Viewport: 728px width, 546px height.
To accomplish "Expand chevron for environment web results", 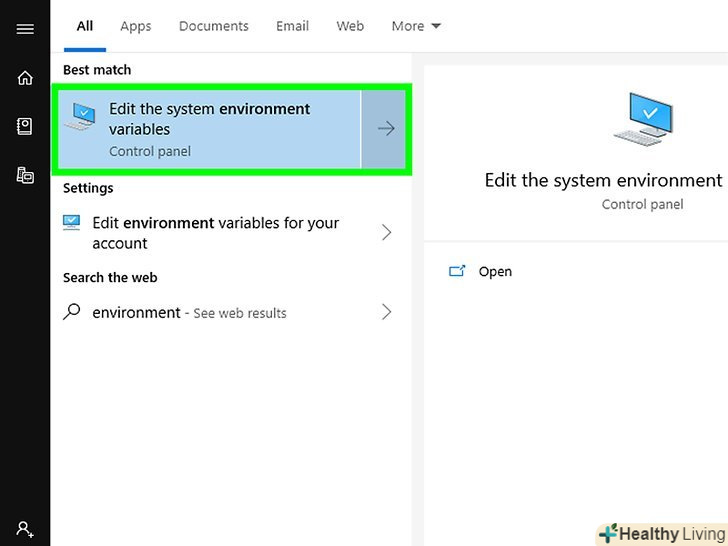I will pyautogui.click(x=386, y=312).
